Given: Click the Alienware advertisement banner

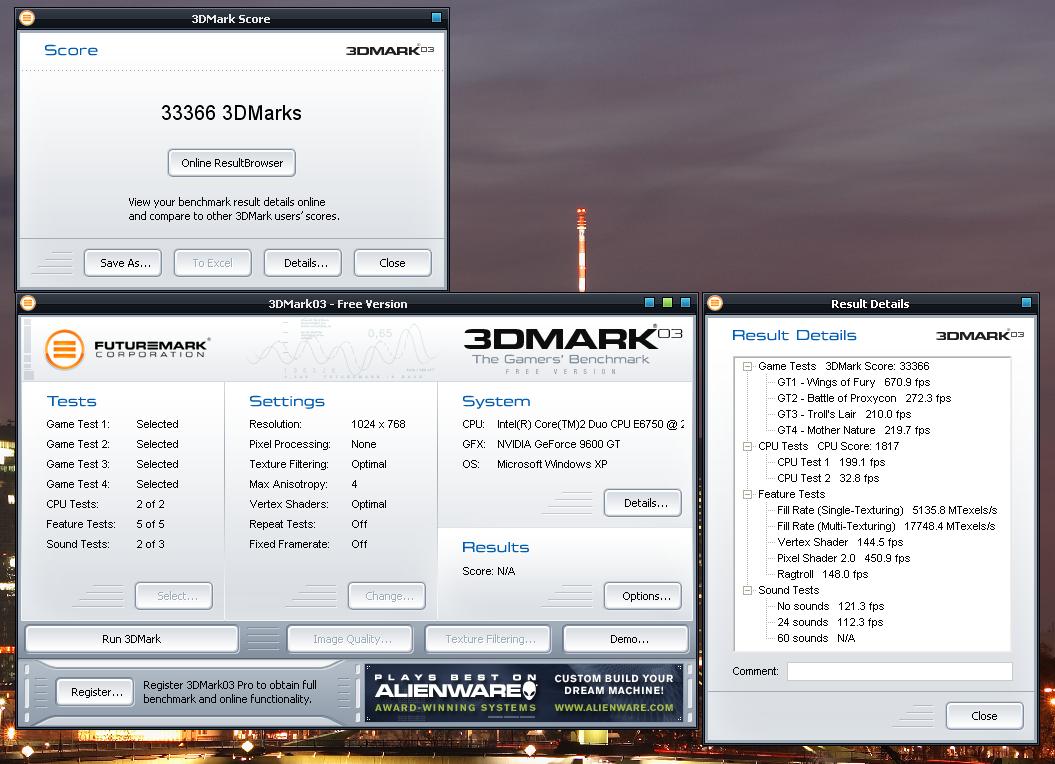Looking at the screenshot, I should [524, 693].
